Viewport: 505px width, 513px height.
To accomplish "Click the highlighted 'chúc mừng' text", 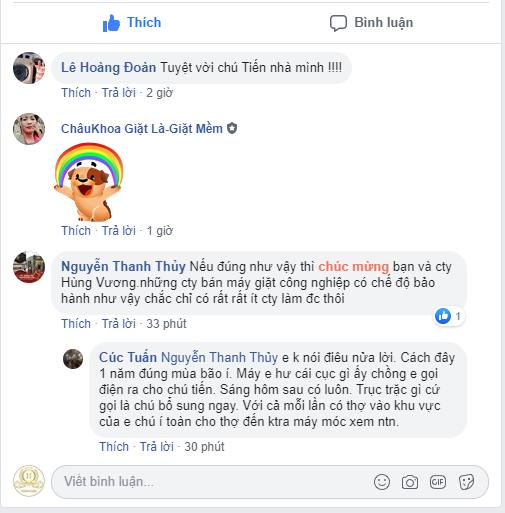I will pos(353,267).
